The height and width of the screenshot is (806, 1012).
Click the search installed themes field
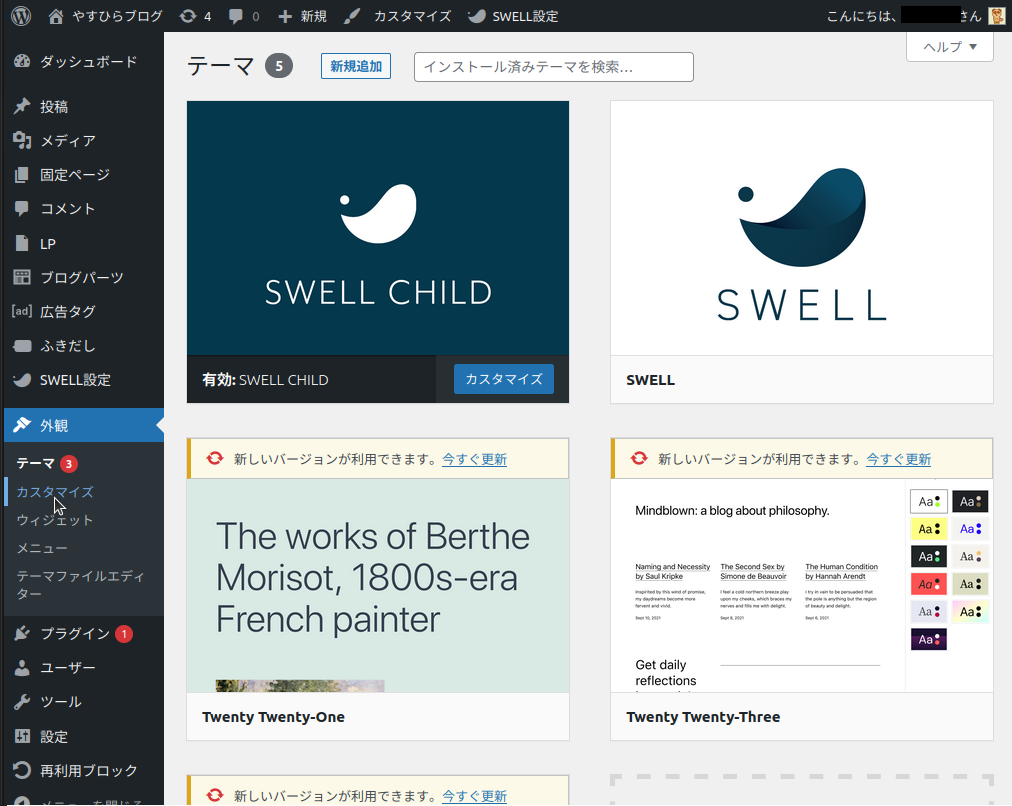click(x=554, y=66)
